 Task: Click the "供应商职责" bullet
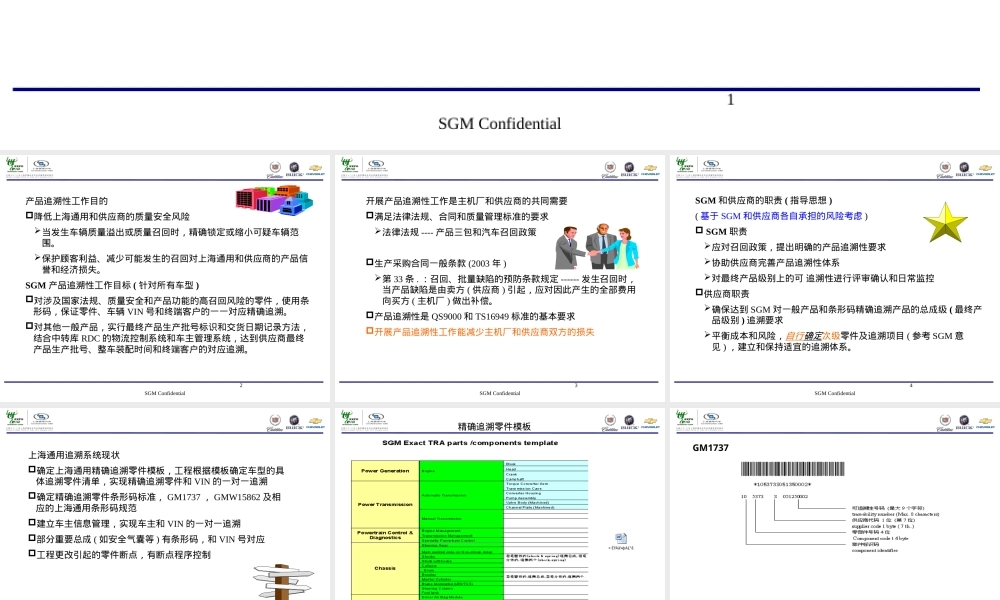723,294
